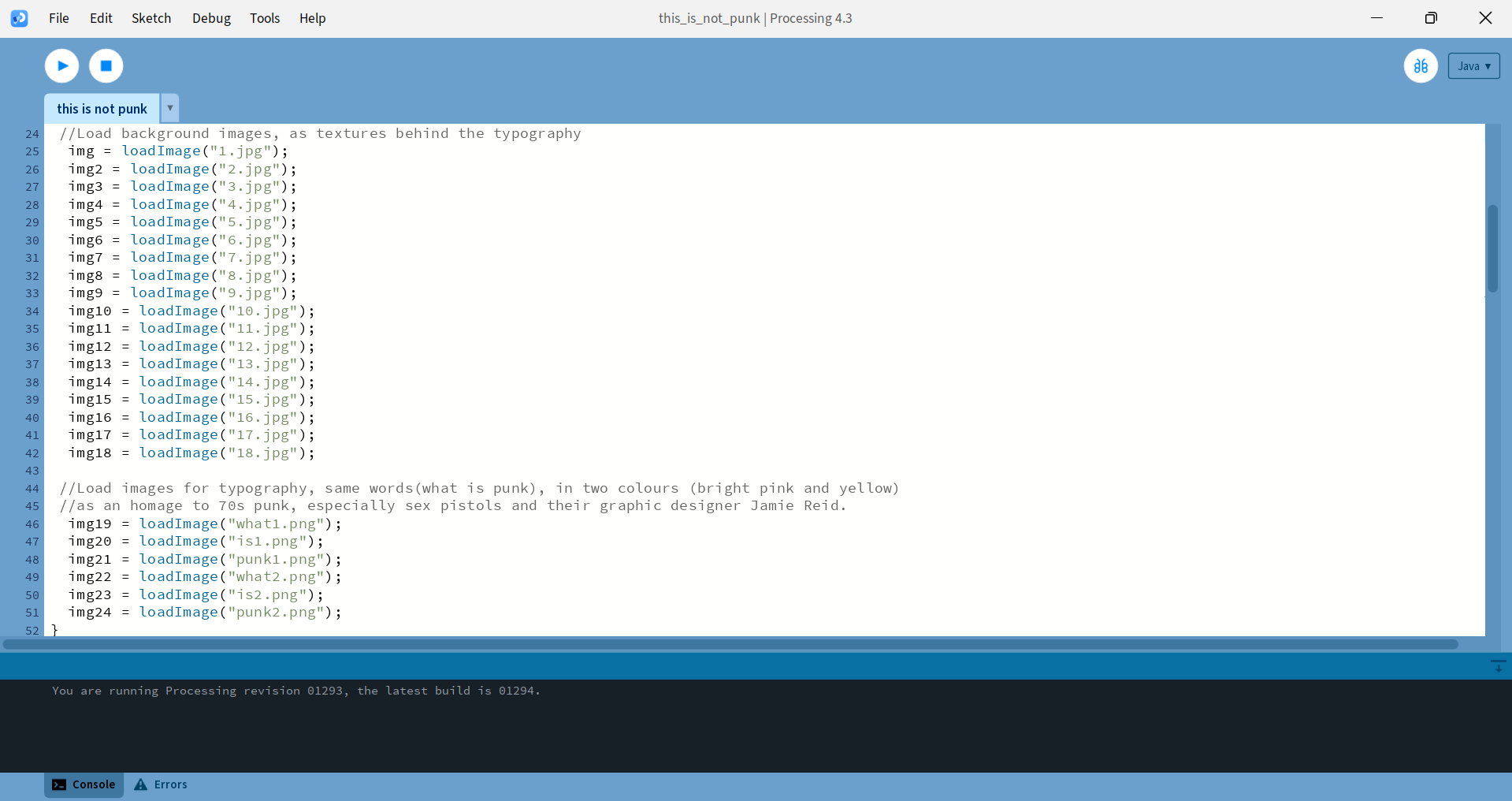
Task: Show the Errors panel
Action: click(x=161, y=784)
